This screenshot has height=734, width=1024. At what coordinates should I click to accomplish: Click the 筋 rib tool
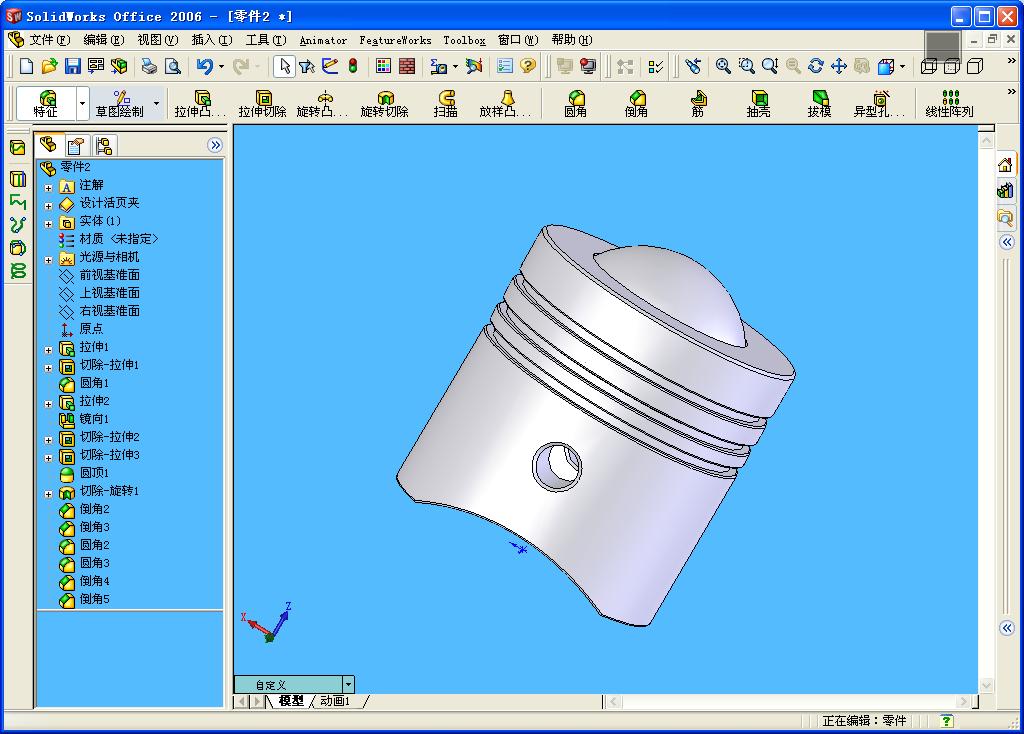697,104
